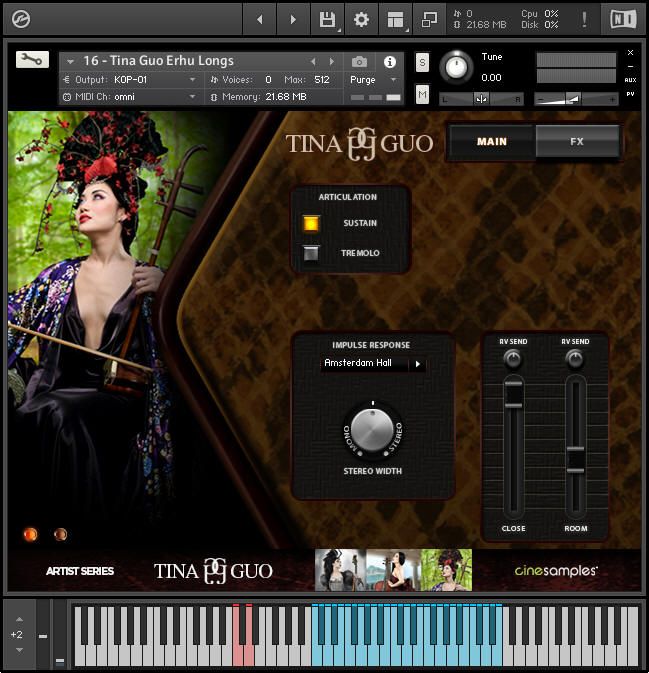Click the bright orange light on the photo
The image size is (649, 673).
pos(30,534)
